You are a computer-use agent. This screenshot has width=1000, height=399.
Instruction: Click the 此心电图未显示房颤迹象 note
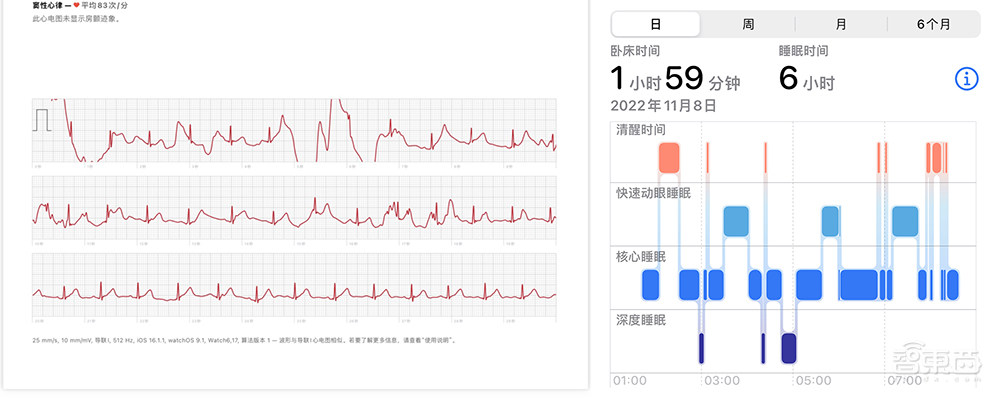coord(77,18)
